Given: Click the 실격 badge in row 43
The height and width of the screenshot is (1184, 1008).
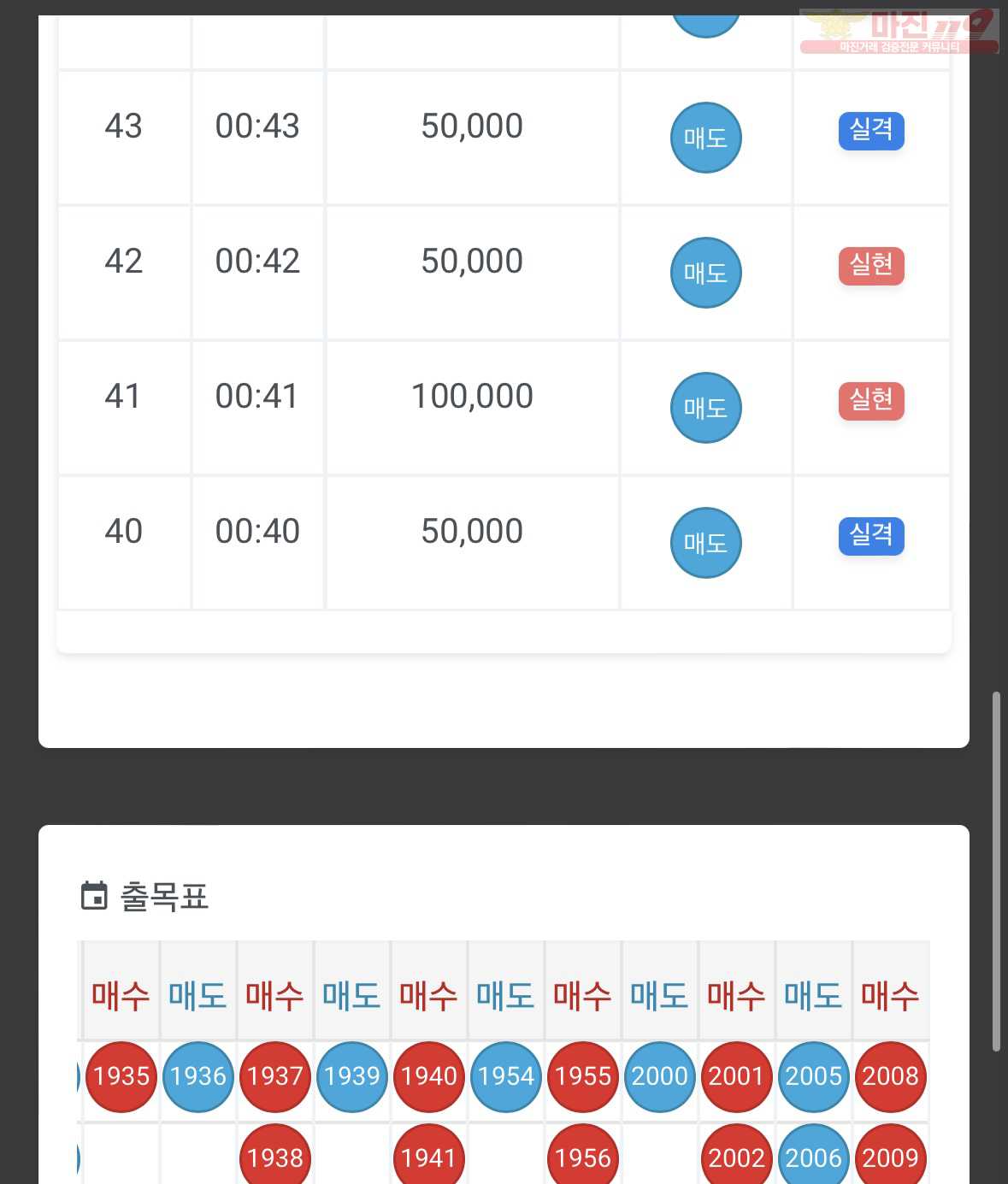Looking at the screenshot, I should (x=871, y=131).
